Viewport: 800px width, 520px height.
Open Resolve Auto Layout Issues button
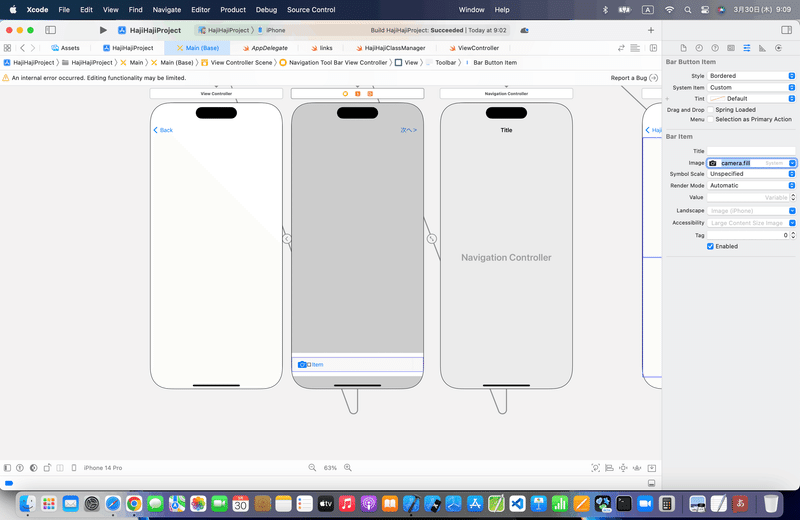point(637,467)
